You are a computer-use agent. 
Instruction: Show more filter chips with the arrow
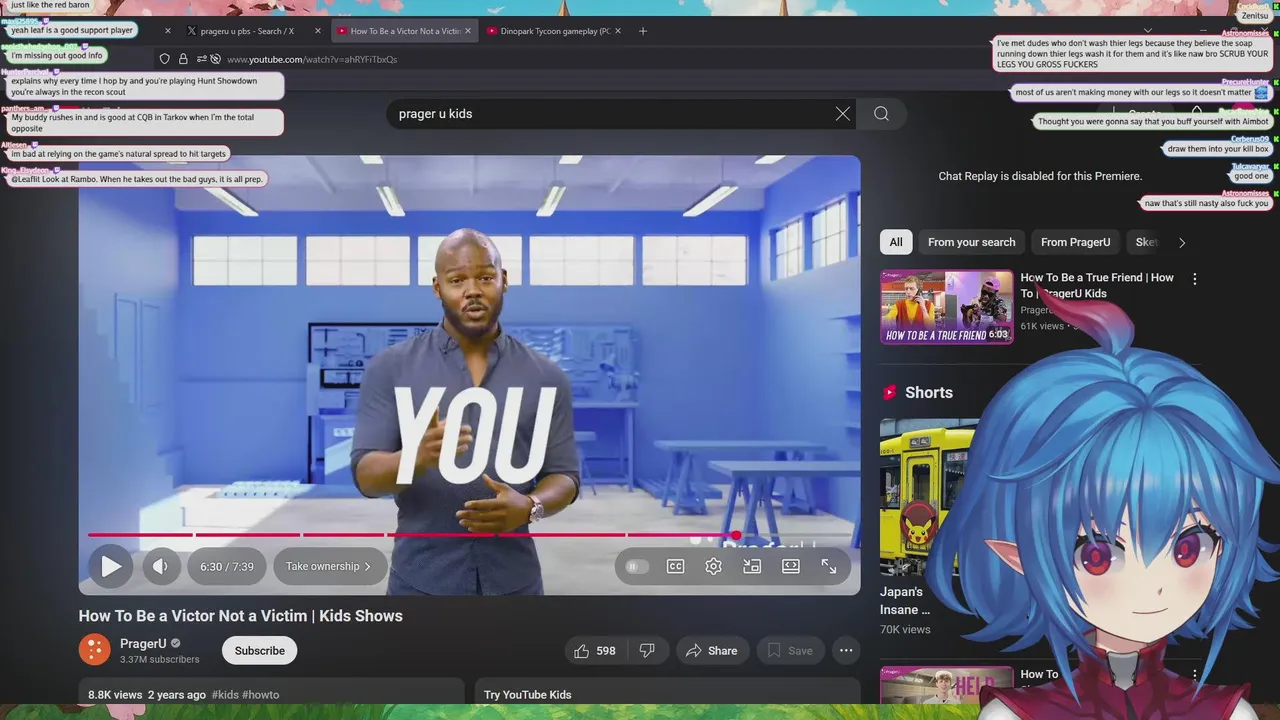(x=1182, y=242)
